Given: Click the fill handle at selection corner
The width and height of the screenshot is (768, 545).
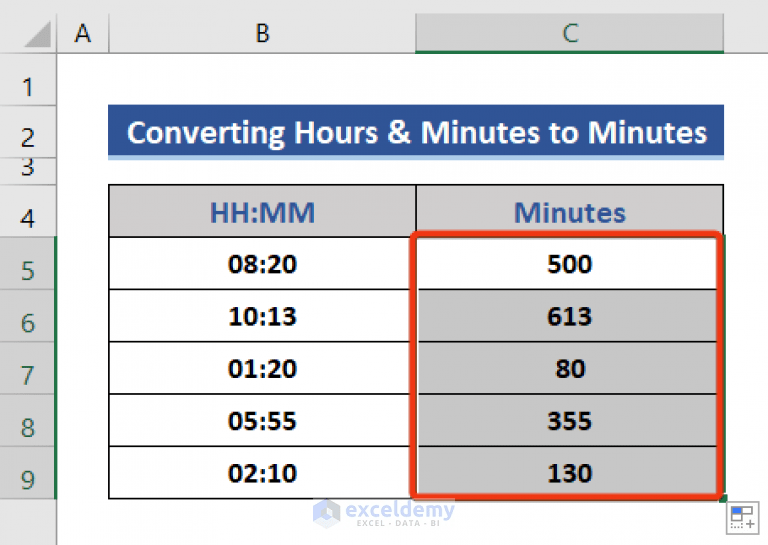Looking at the screenshot, I should (723, 498).
